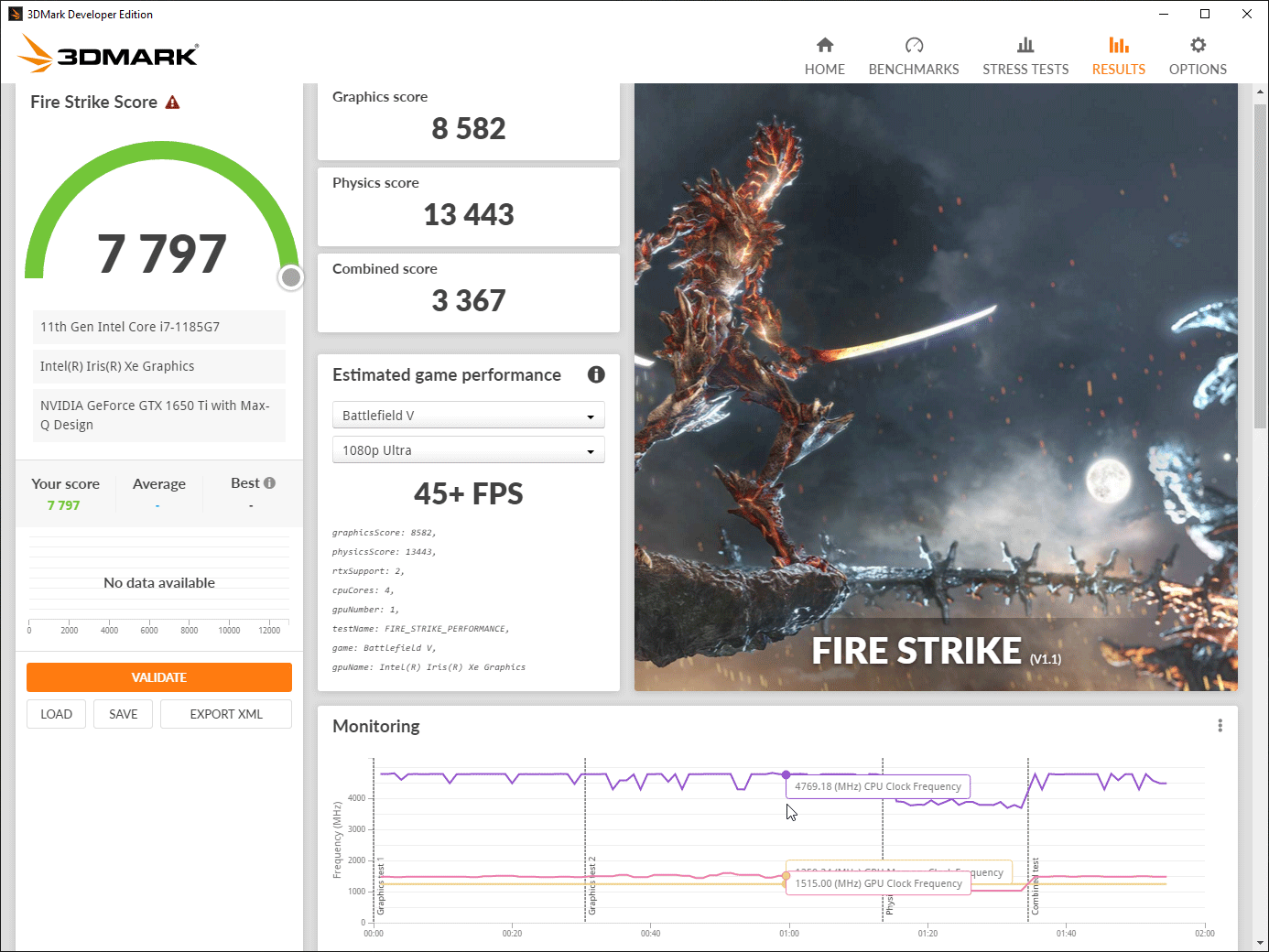Screen dimensions: 1269x952
Task: Click the No data available message
Action: pos(159,583)
